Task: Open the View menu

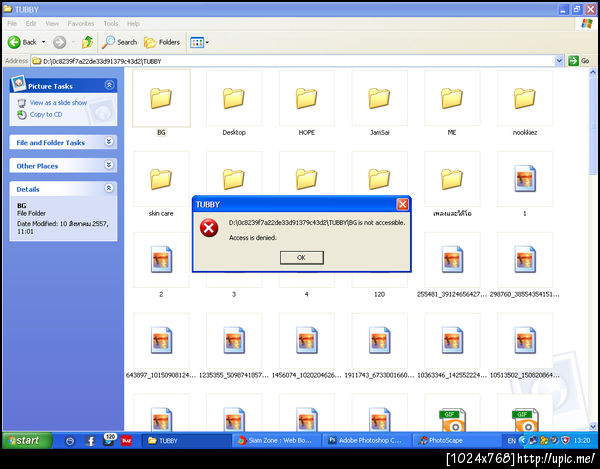Action: click(x=52, y=24)
